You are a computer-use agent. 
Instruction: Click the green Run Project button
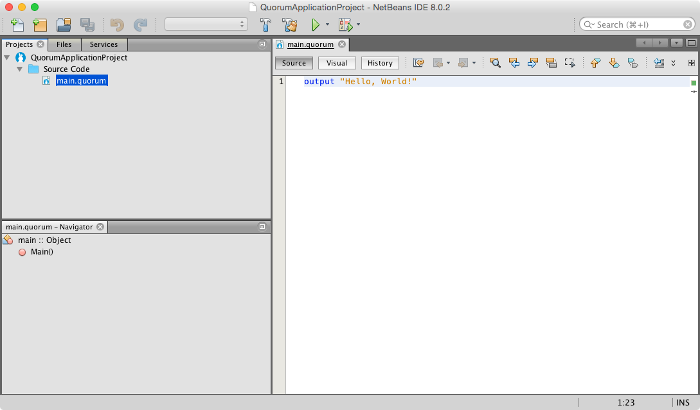coord(315,25)
